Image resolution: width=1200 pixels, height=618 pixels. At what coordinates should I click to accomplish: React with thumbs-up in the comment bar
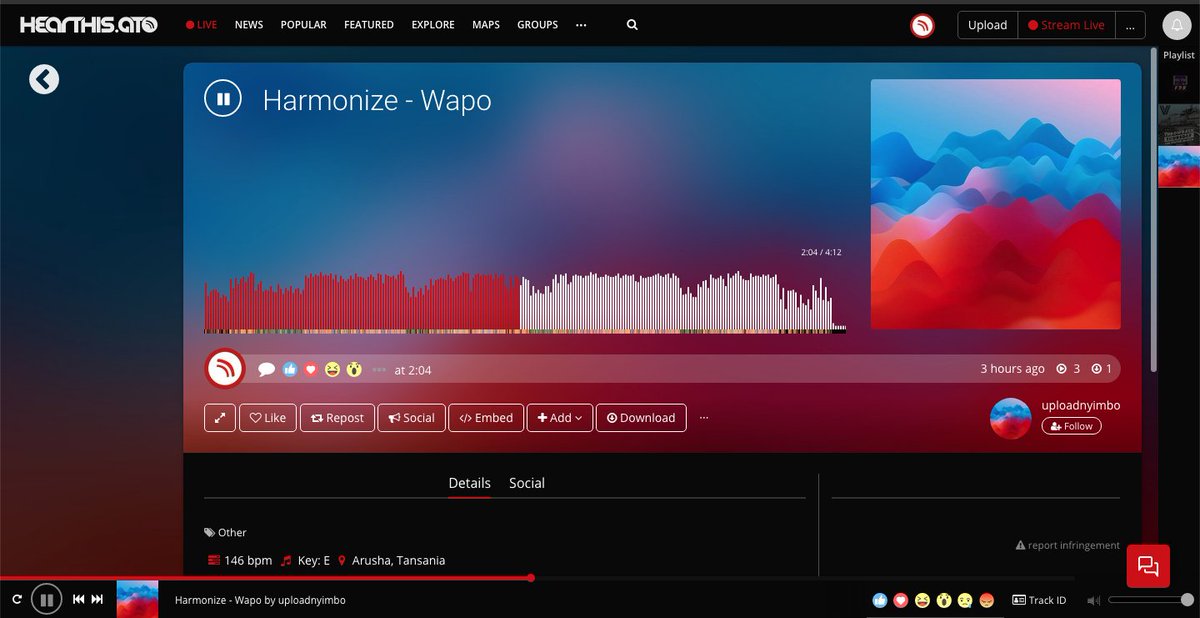coord(290,369)
